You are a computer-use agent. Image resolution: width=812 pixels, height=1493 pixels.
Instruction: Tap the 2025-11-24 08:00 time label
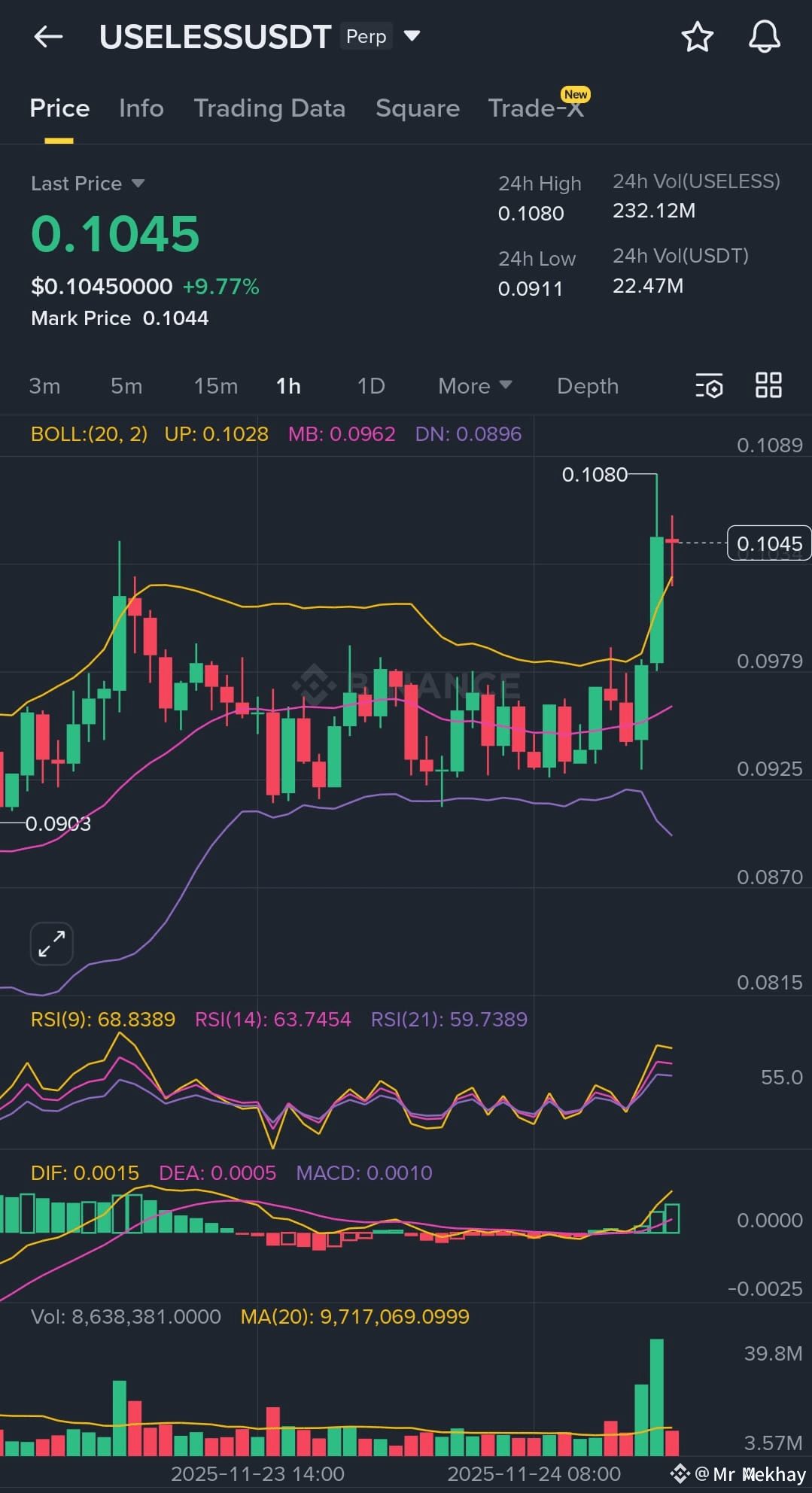tap(534, 1473)
